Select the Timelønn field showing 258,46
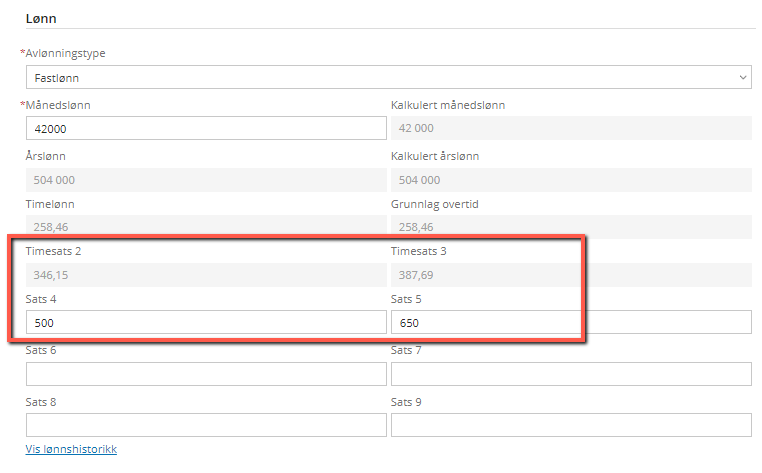The width and height of the screenshot is (762, 473). (x=205, y=227)
